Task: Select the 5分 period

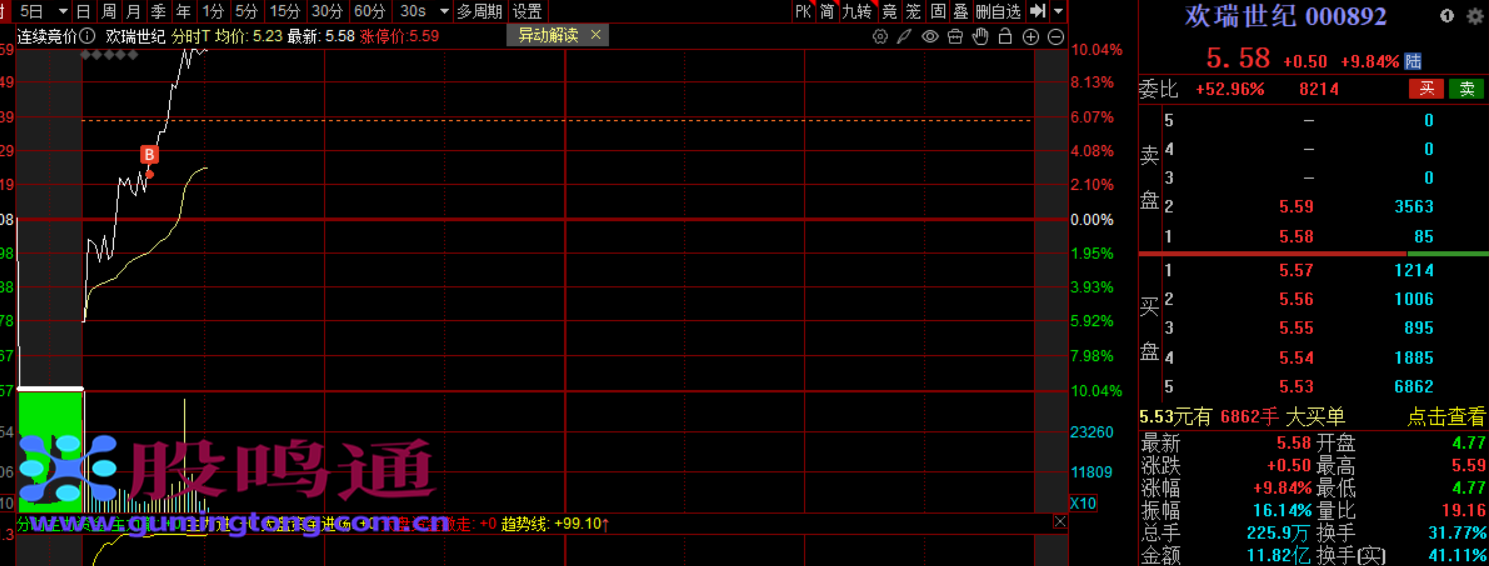Action: pyautogui.click(x=246, y=11)
